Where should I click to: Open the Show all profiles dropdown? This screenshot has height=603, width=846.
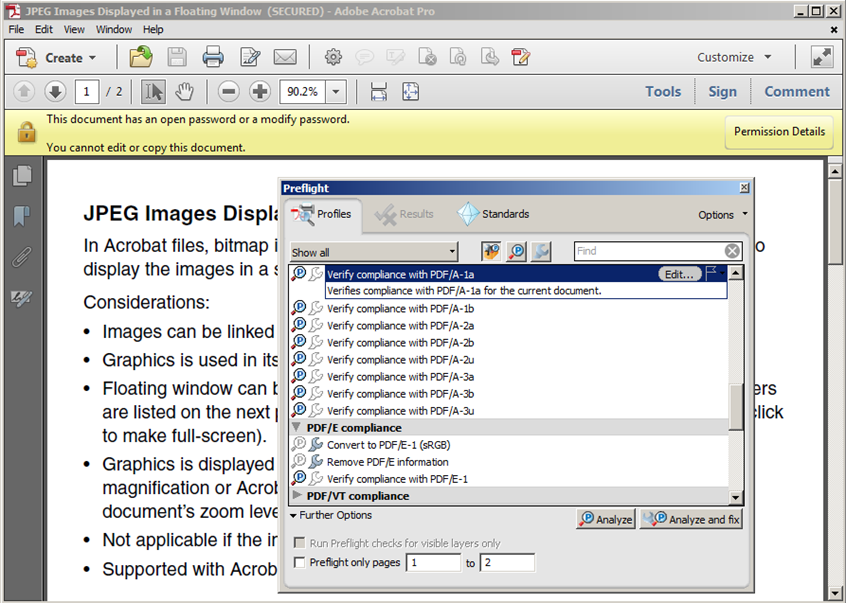[374, 252]
